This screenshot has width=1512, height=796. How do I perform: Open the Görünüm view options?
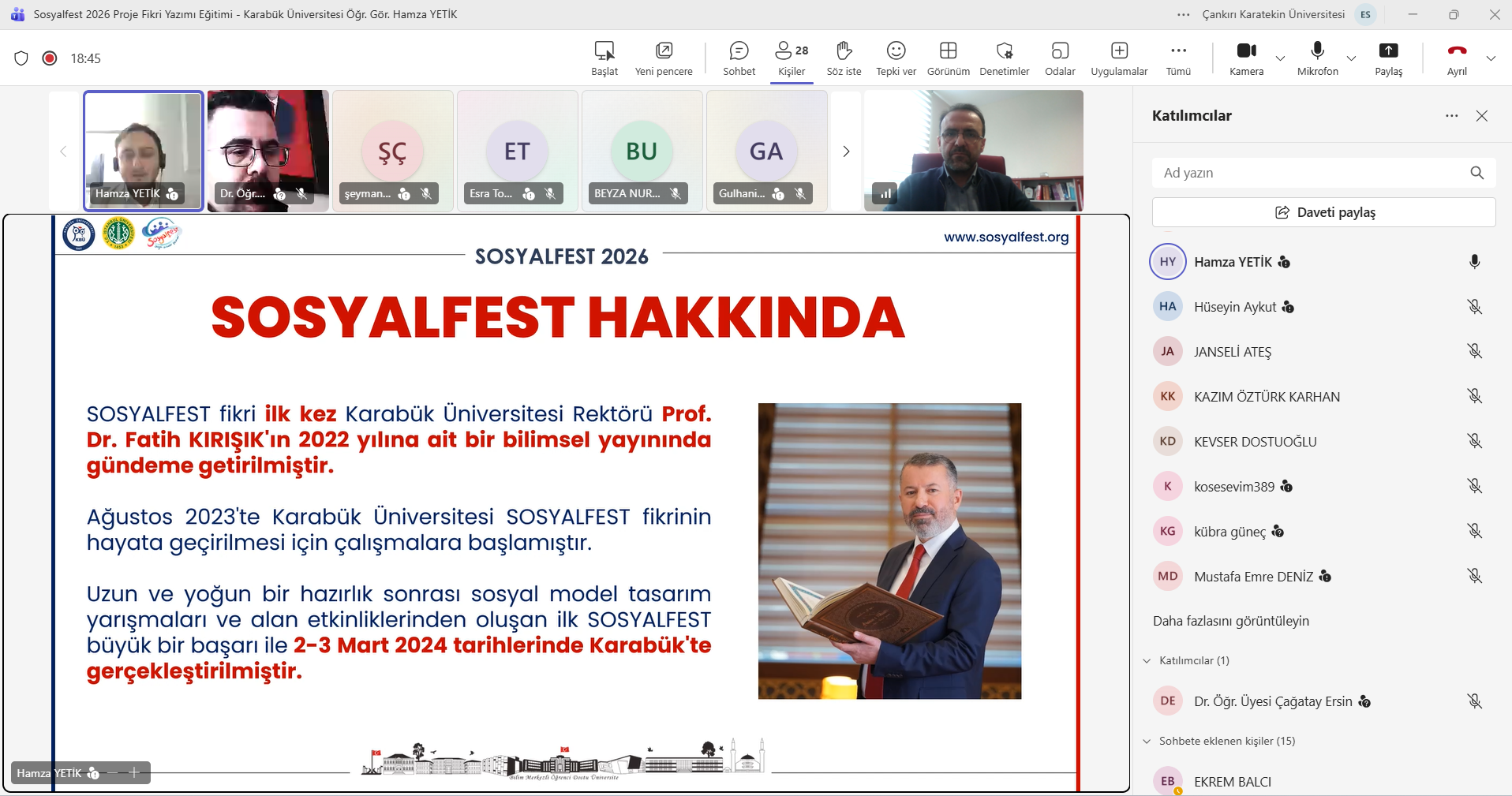[948, 58]
